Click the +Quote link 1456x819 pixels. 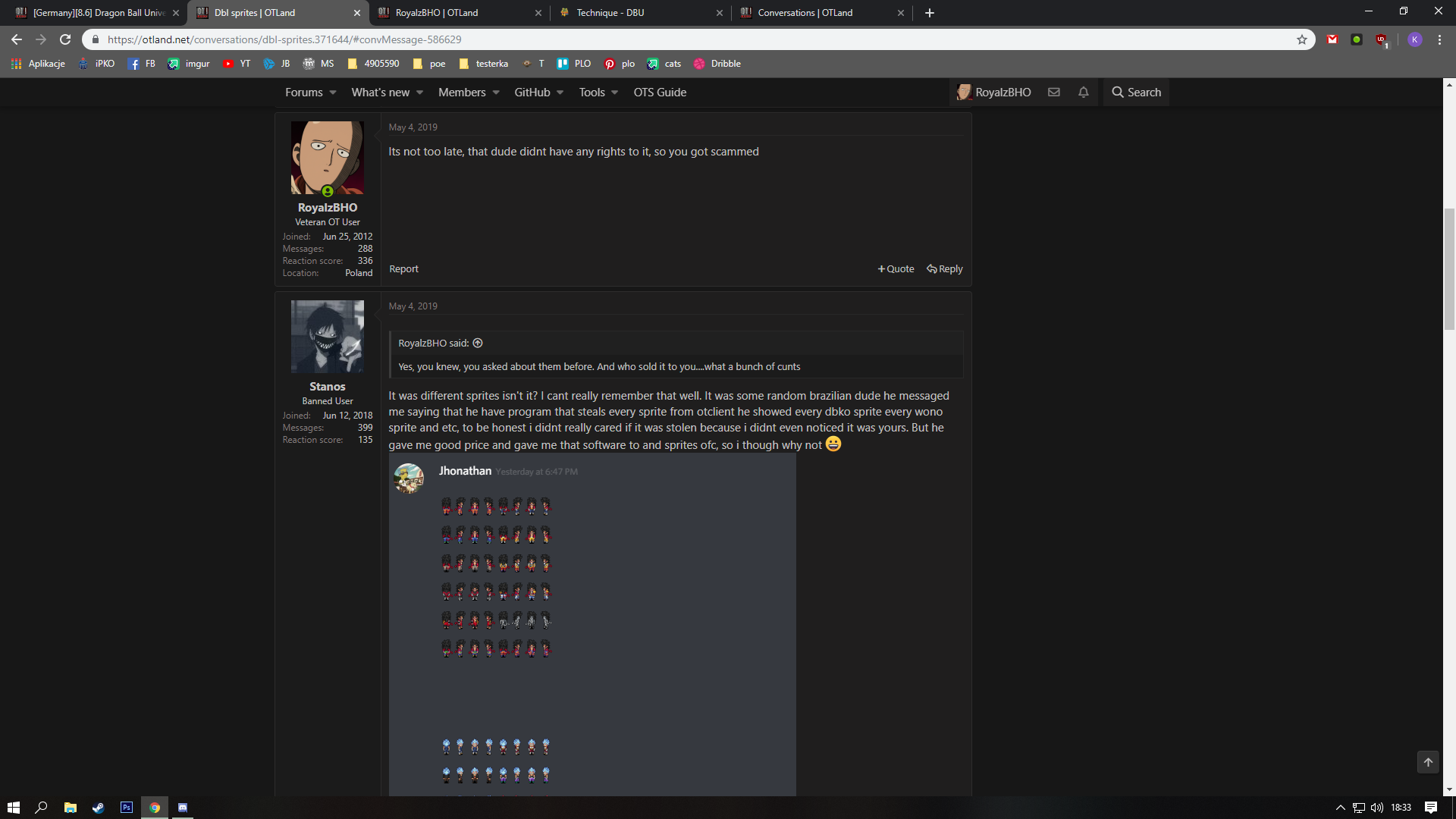[896, 269]
